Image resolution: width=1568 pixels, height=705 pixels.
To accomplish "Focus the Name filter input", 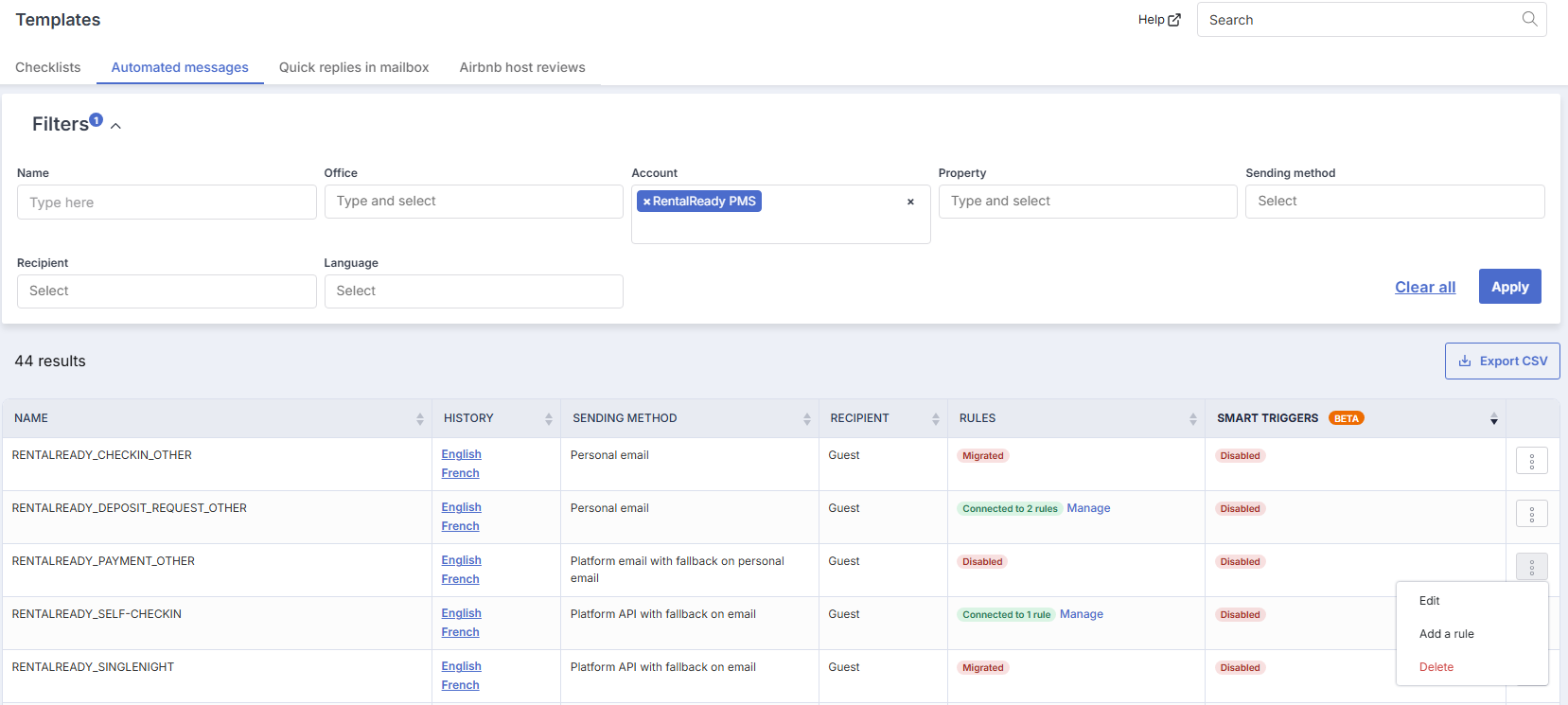I will point(167,203).
